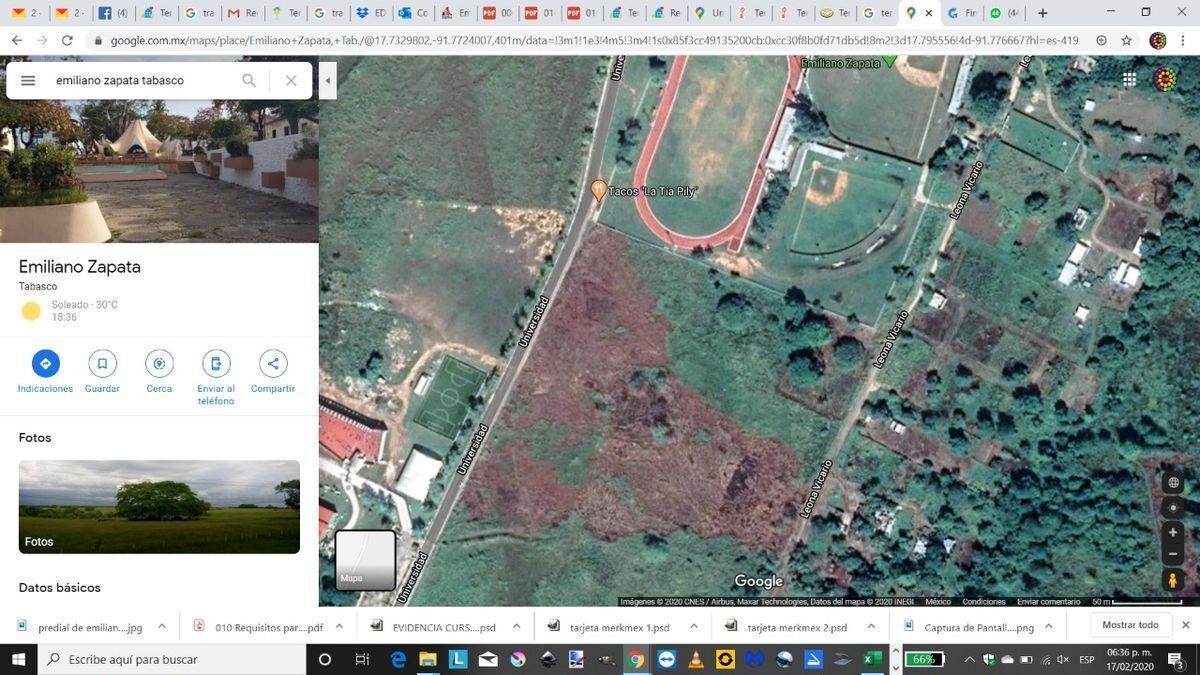Click the browser Back arrow

17,41
